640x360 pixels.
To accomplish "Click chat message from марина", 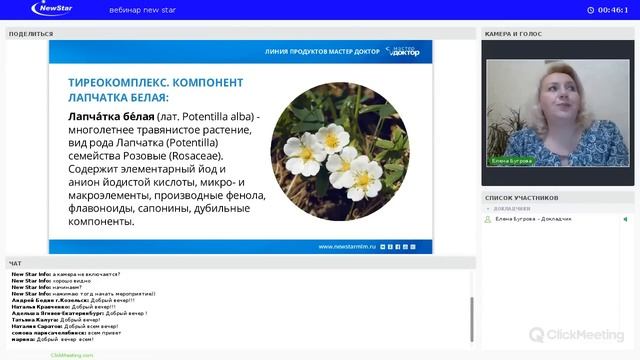I will [53, 340].
